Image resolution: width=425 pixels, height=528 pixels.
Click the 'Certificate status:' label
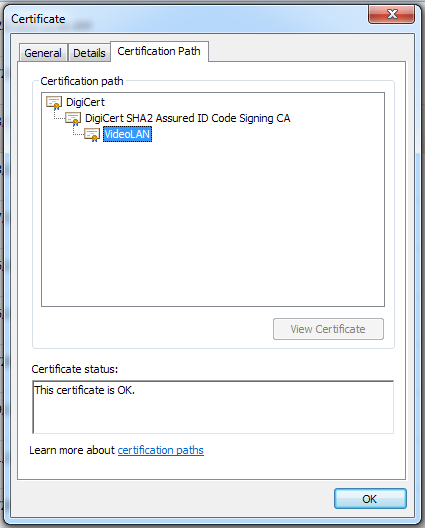[75, 369]
